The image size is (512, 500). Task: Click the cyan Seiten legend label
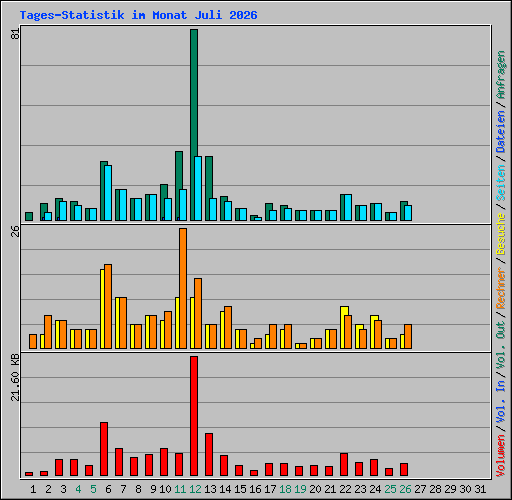click(x=501, y=183)
